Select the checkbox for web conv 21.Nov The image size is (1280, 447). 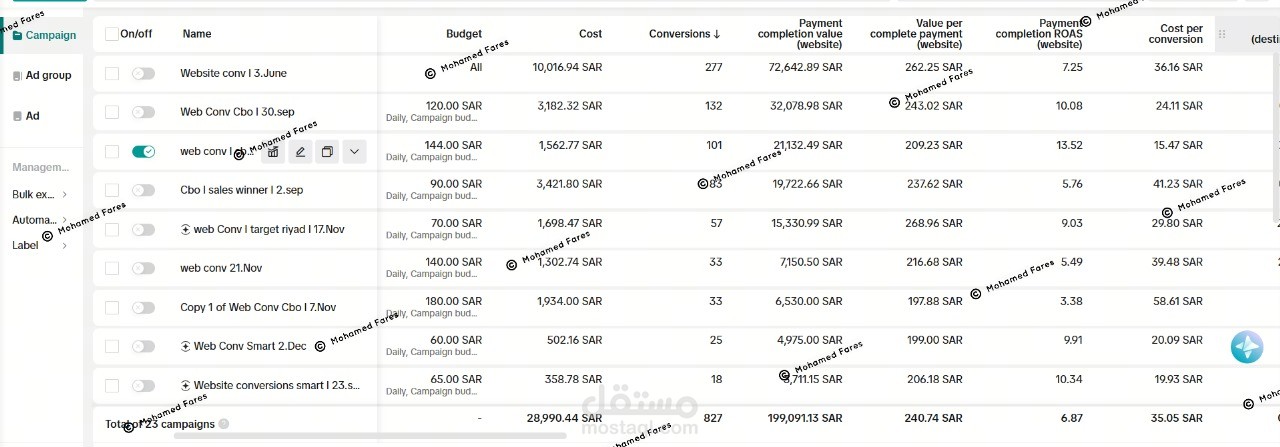point(111,268)
